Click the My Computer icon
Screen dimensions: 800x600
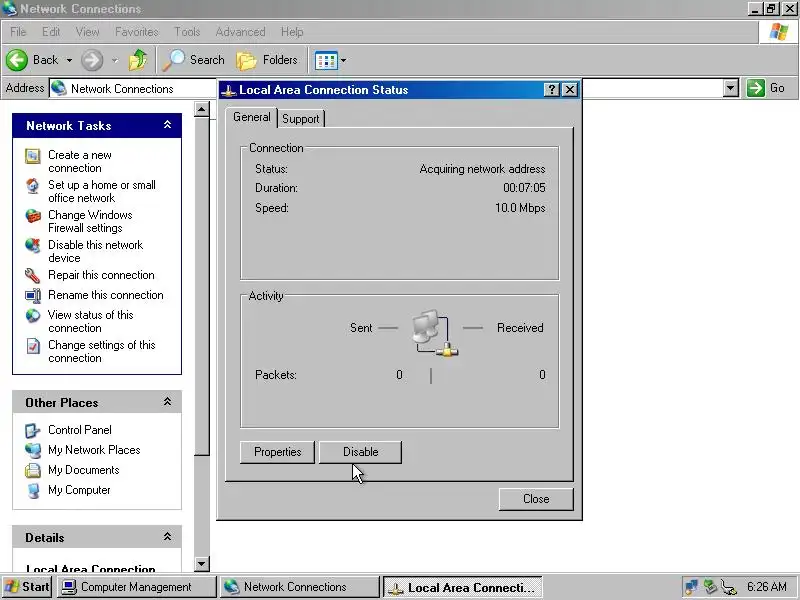coord(33,491)
